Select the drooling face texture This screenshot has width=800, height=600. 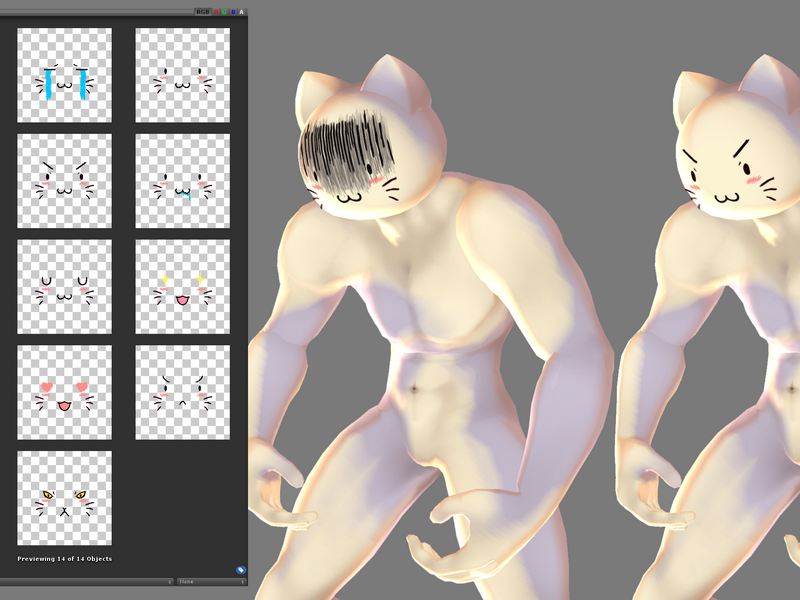[x=182, y=181]
